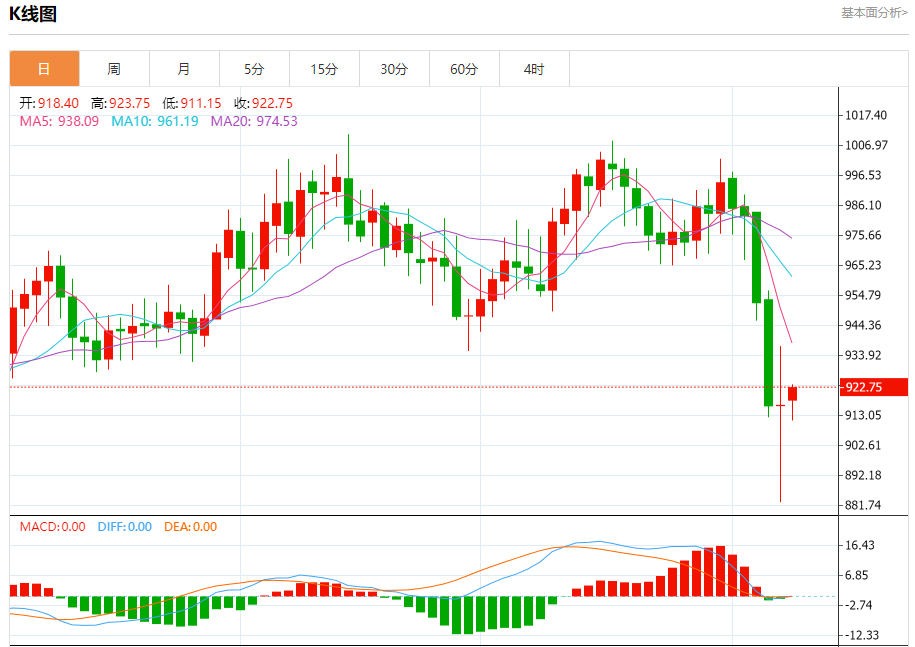915x647 pixels.
Task: Click the 986.10 price axis label
Action: [x=864, y=205]
